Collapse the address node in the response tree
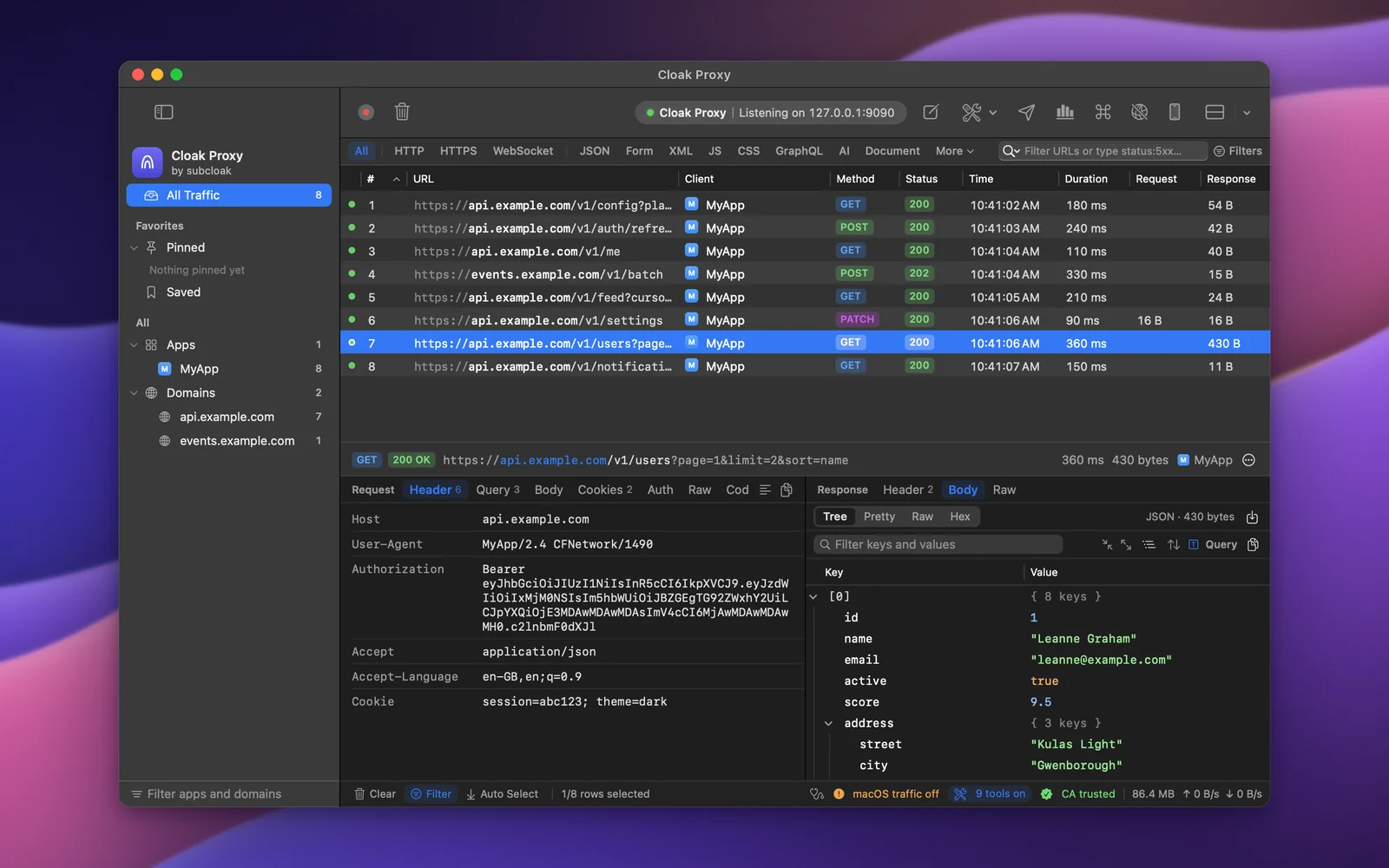 click(x=828, y=724)
